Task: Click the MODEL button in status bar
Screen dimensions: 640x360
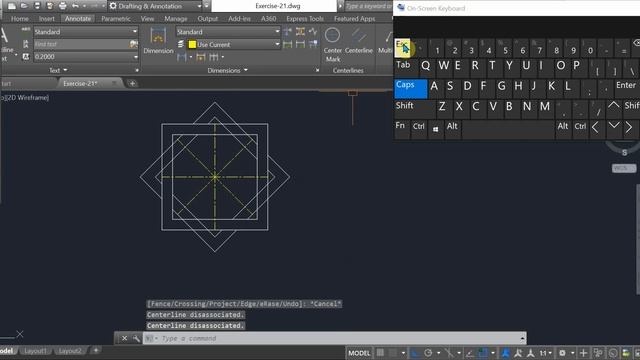Action: 359,353
